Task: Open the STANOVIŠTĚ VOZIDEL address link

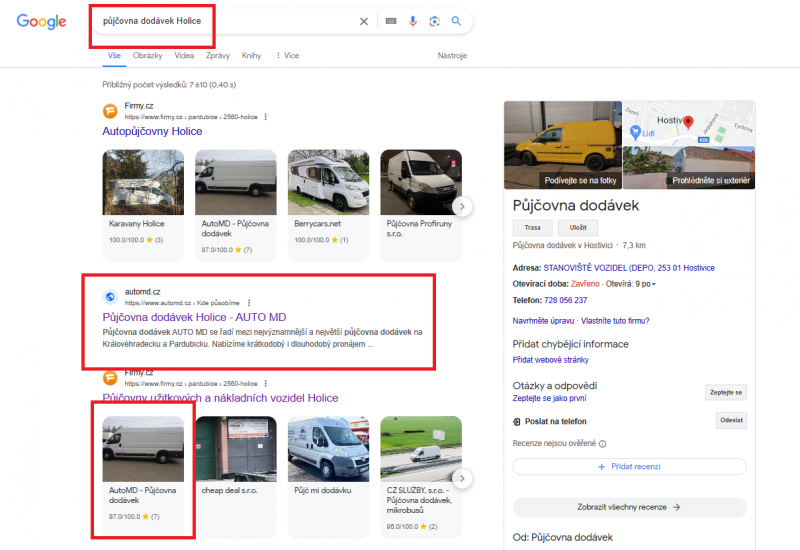Action: (629, 268)
